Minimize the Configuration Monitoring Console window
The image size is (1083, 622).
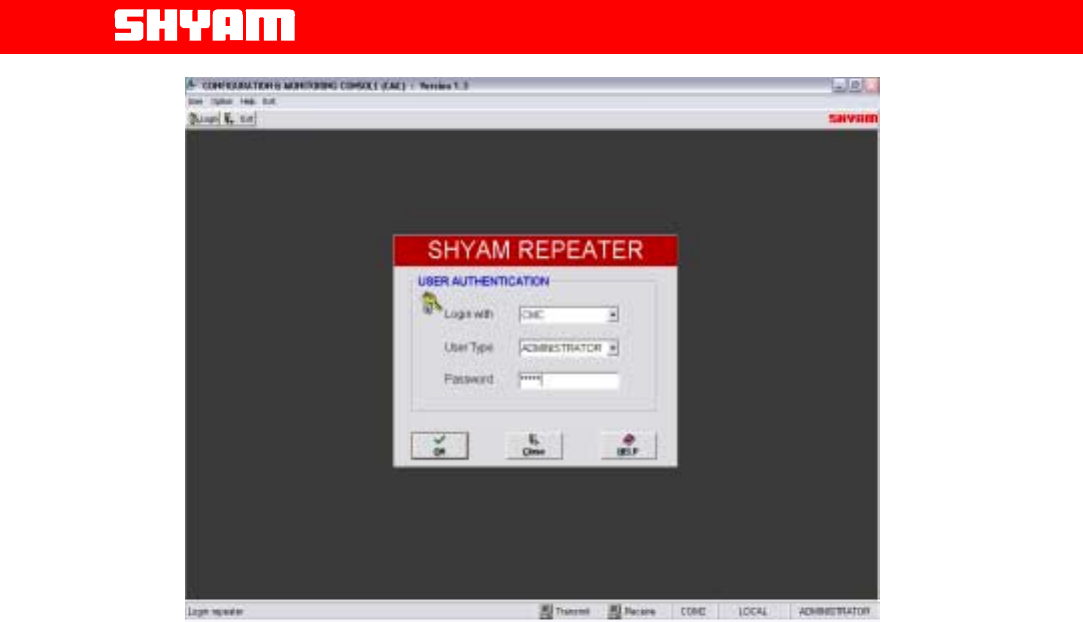pos(839,85)
